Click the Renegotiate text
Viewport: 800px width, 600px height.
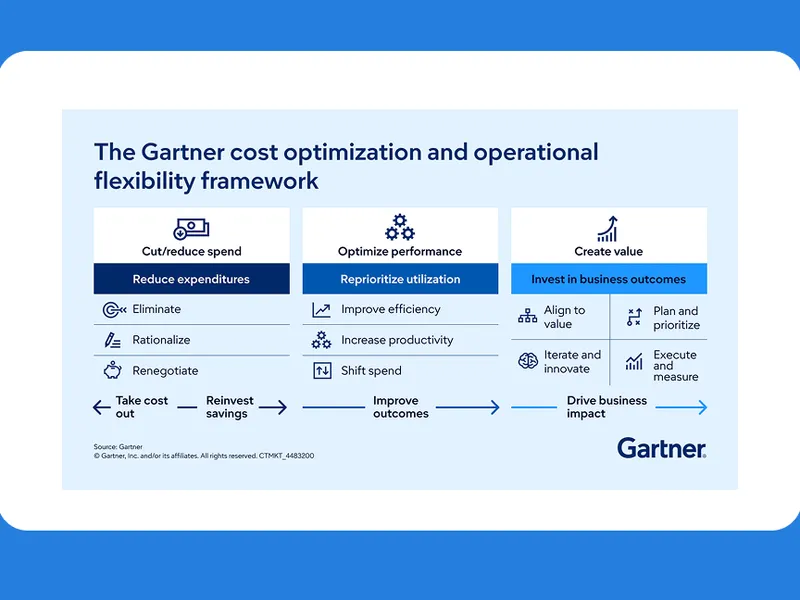tap(165, 371)
